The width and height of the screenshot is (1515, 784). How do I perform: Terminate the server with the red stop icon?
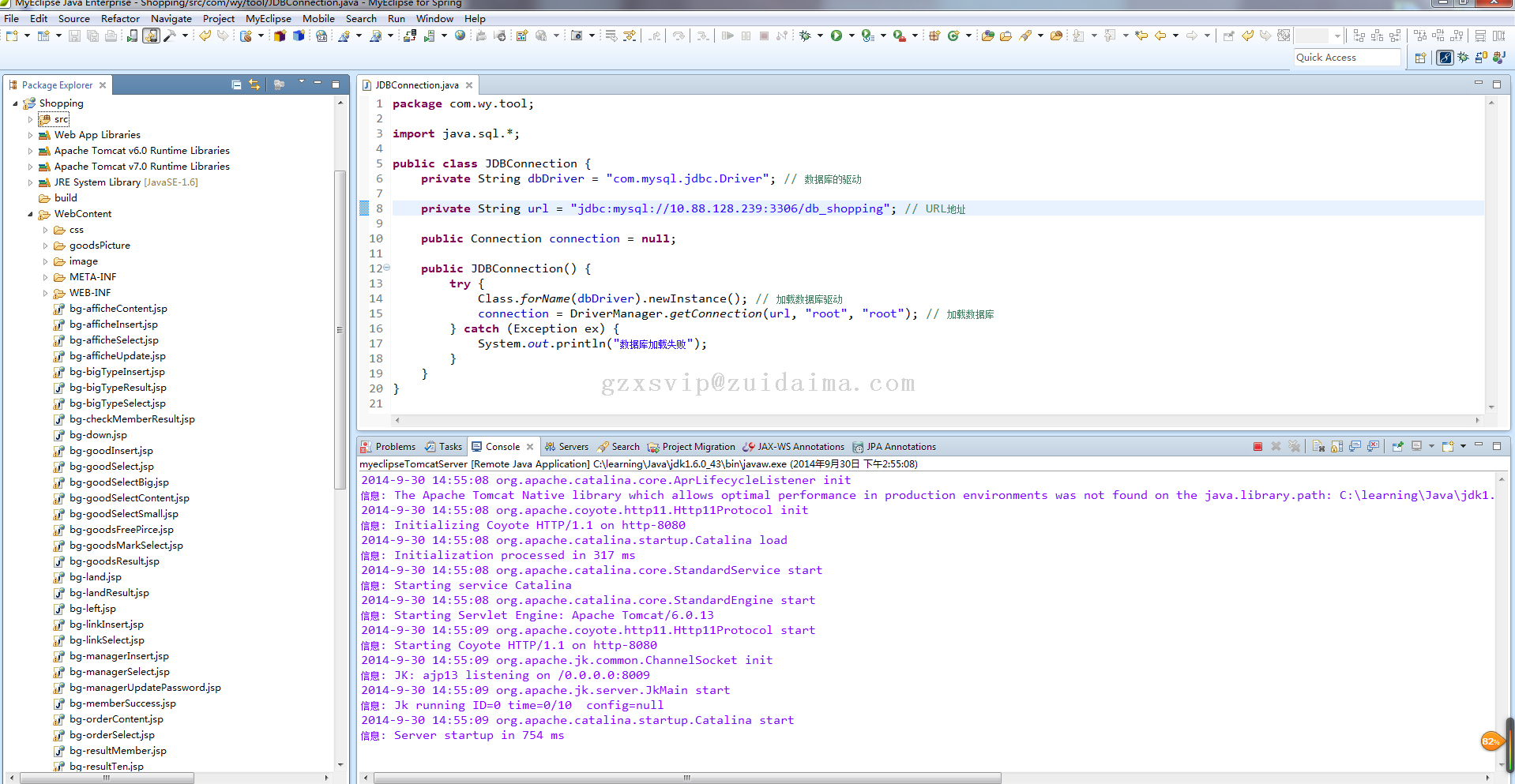coord(1257,447)
